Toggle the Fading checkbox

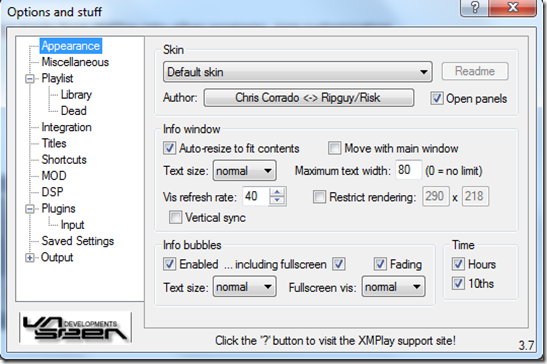click(x=380, y=264)
